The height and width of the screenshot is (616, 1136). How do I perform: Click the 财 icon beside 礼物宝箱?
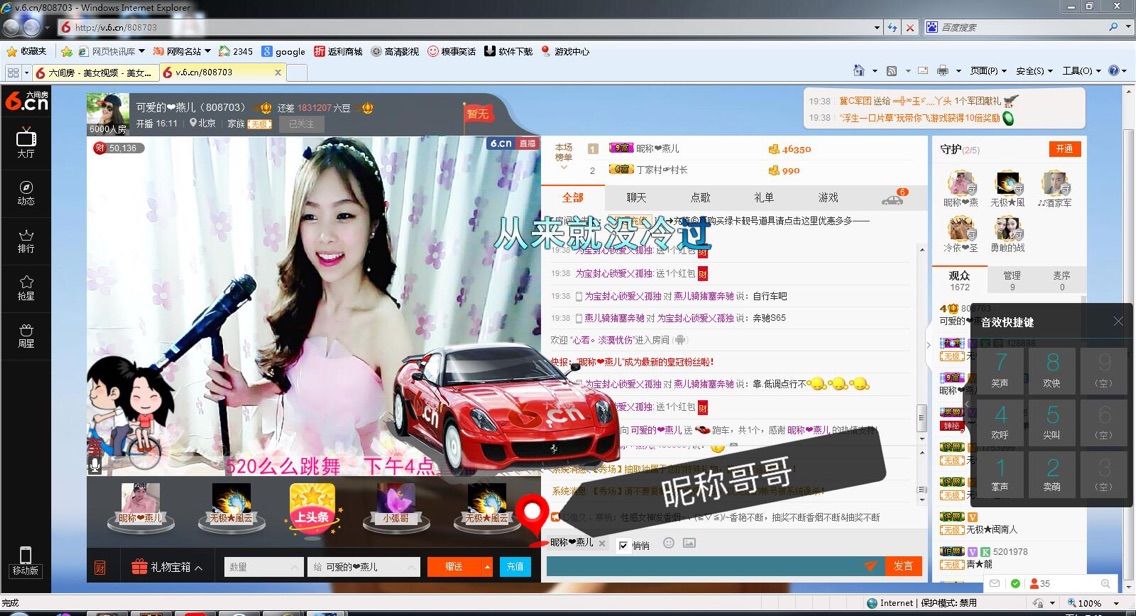100,567
